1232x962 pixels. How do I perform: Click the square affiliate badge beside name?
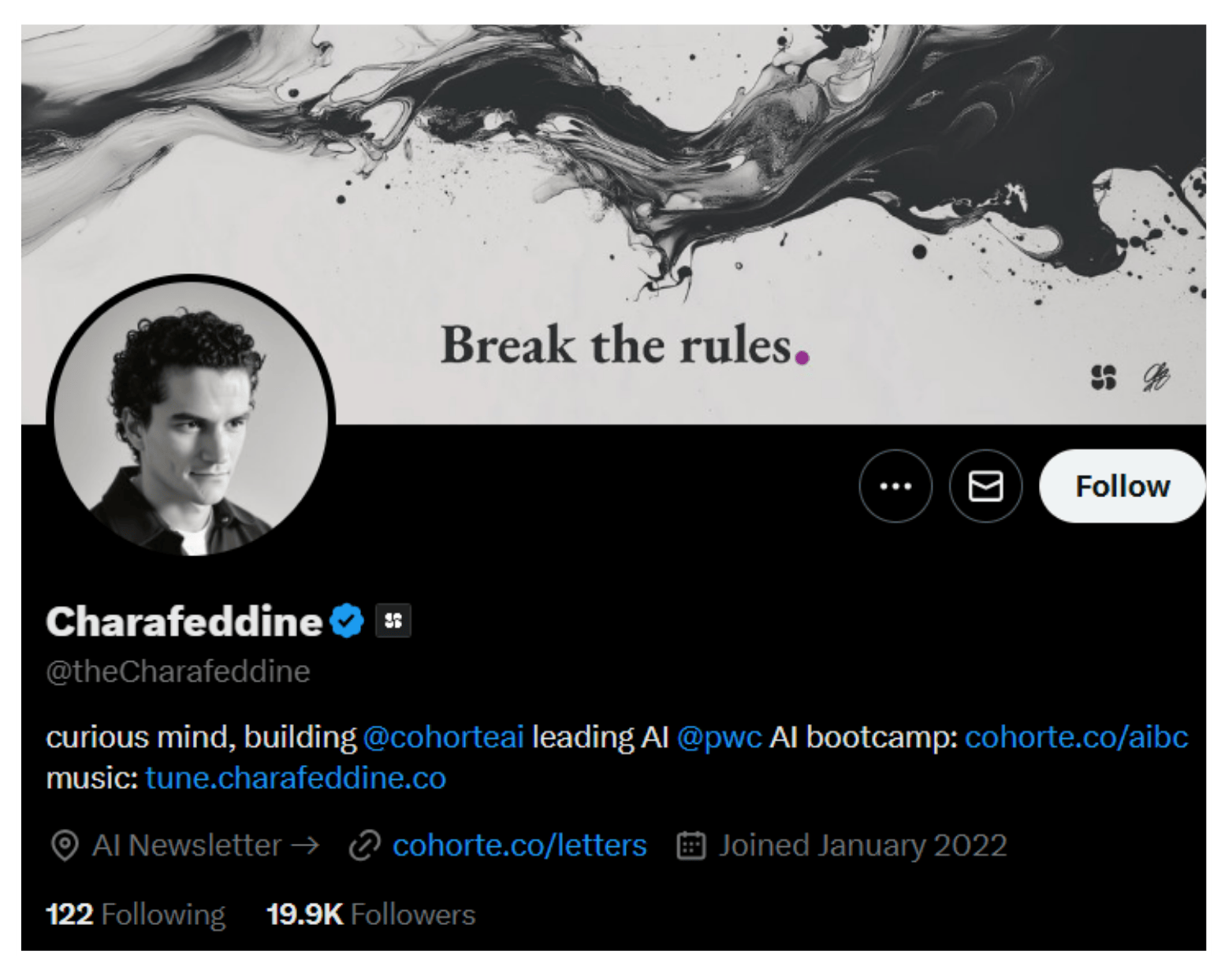(x=393, y=621)
